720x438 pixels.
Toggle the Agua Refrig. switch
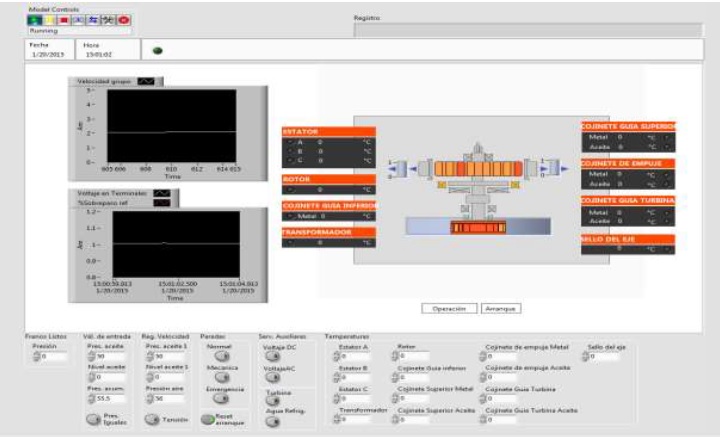pyautogui.click(x=272, y=422)
